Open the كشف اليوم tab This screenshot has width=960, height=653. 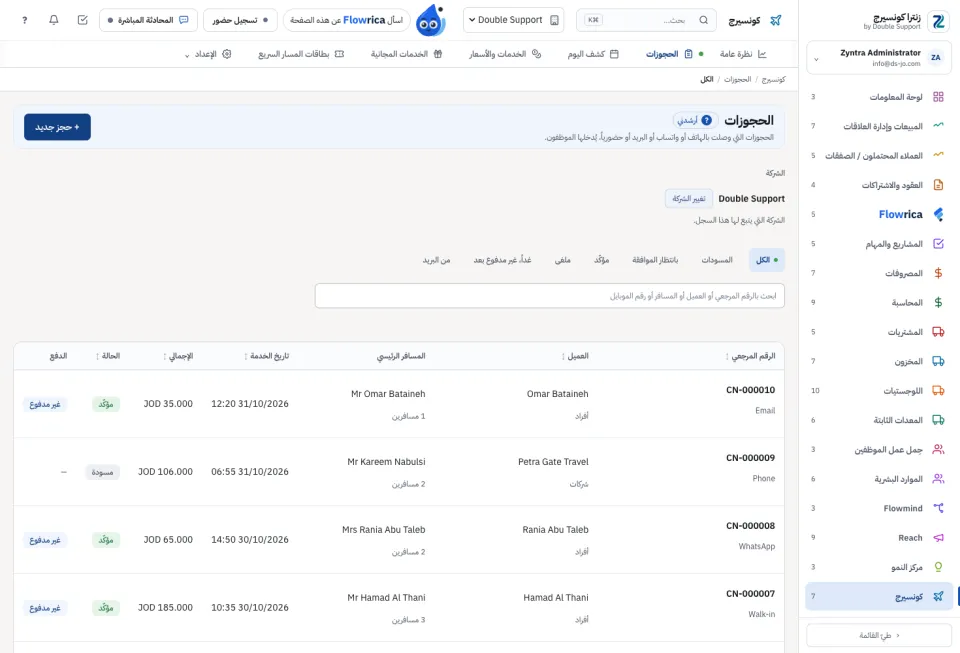click(x=593, y=54)
